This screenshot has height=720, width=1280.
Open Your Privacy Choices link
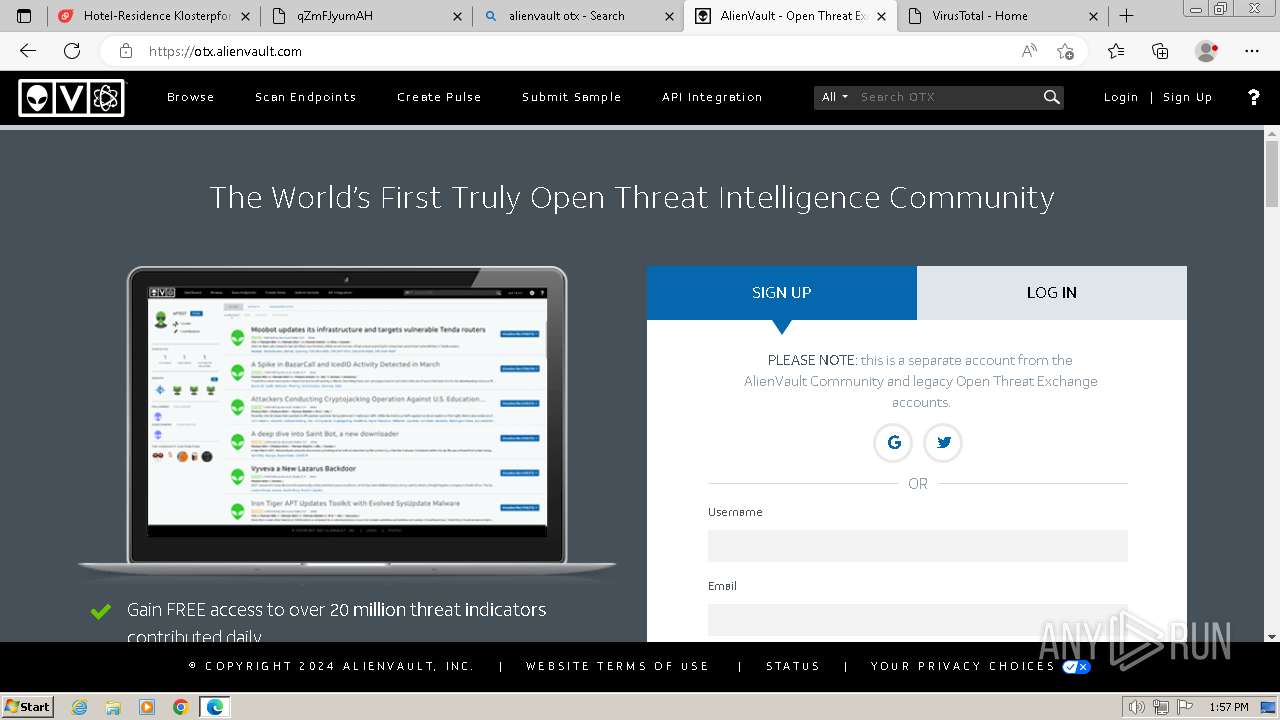click(x=963, y=666)
